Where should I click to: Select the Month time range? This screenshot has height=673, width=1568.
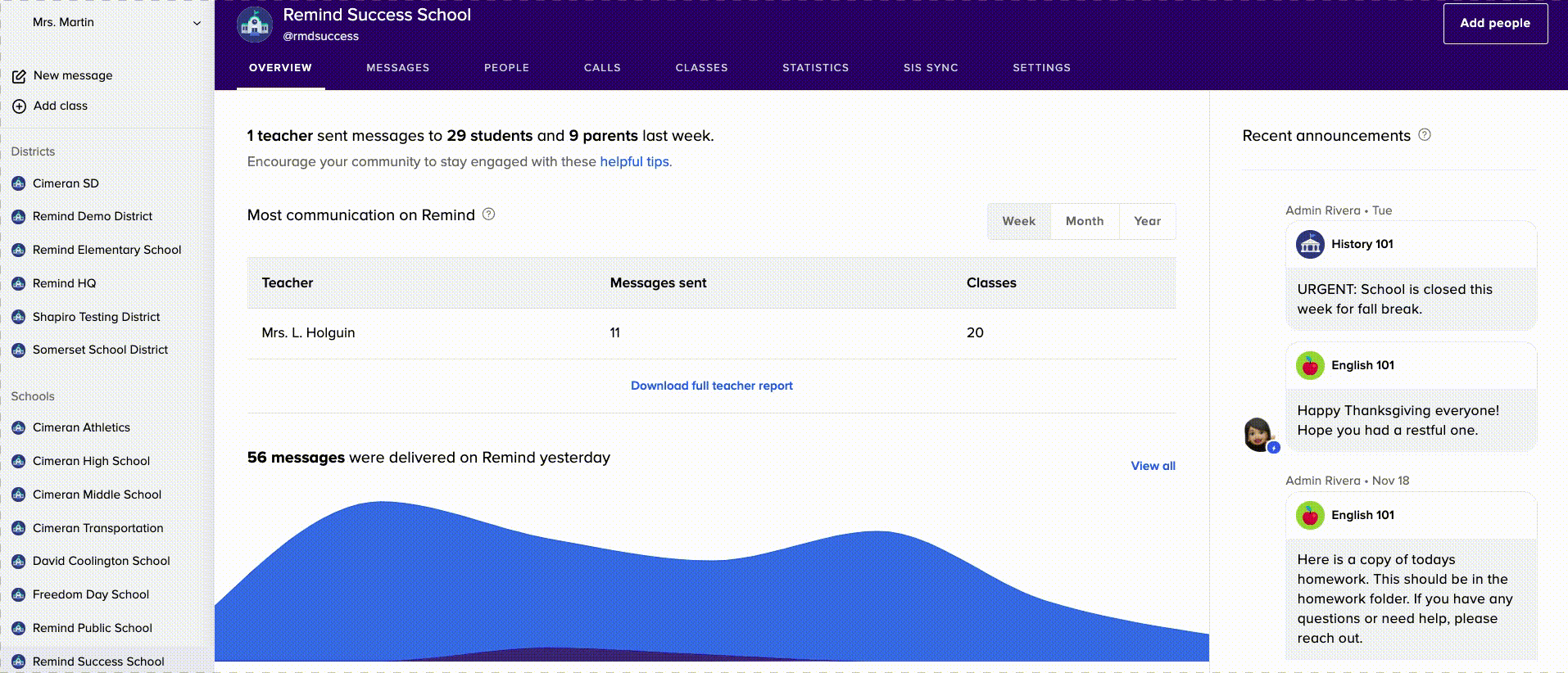(1085, 221)
